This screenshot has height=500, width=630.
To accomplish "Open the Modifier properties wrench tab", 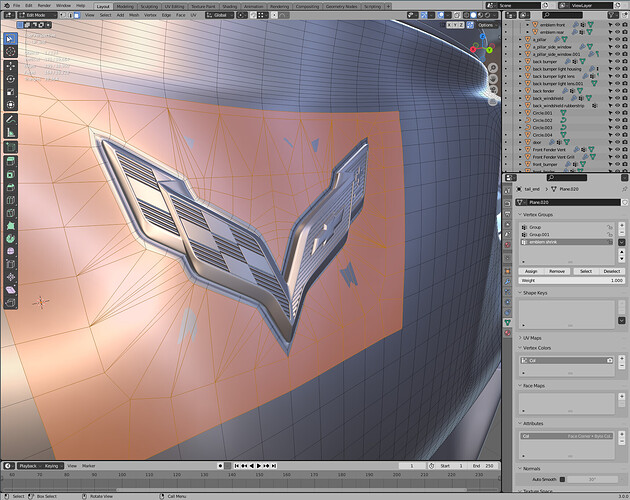I will point(507,282).
